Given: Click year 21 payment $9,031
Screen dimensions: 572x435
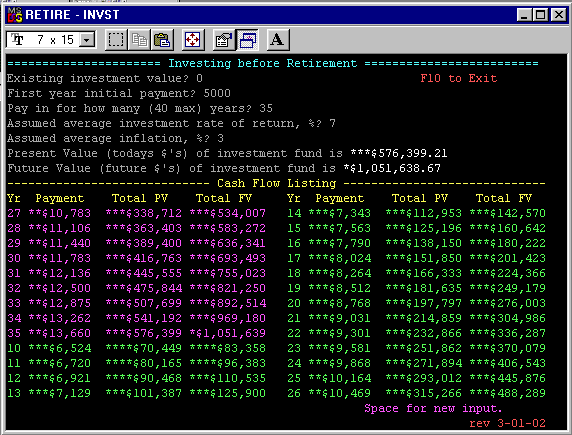Looking at the screenshot, I should 340,318.
